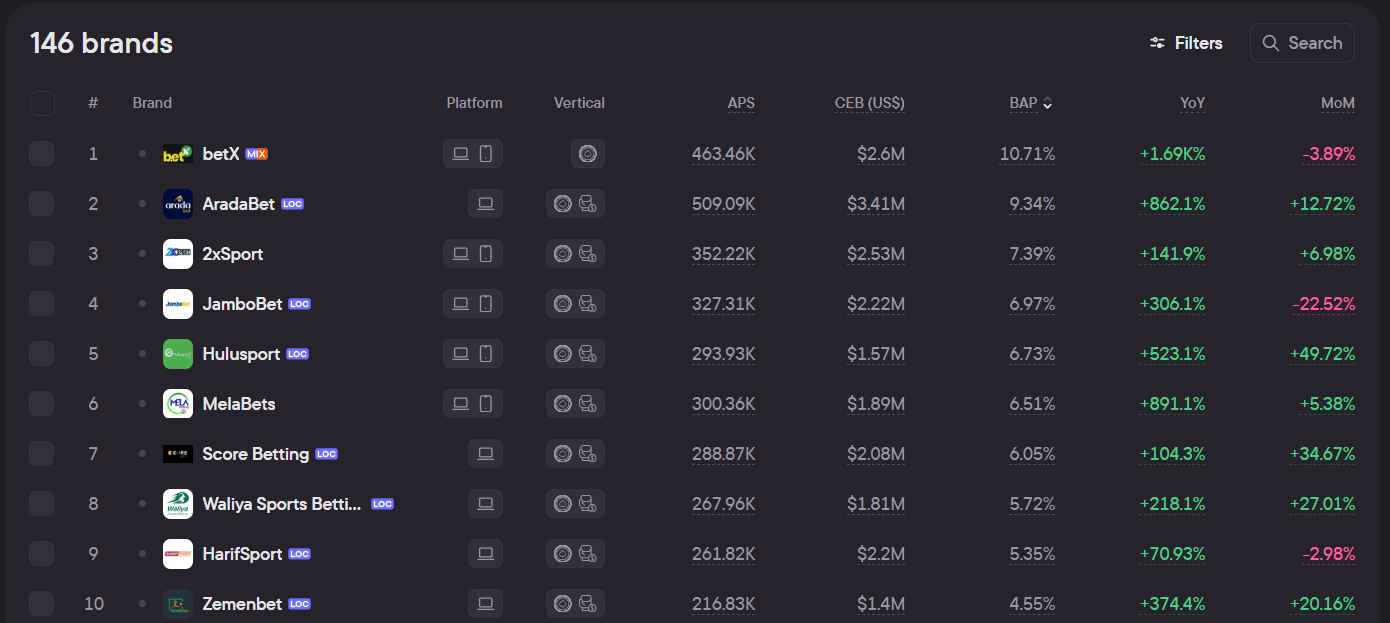Click the casino chip icon for Zemenbet
Viewport: 1390px width, 623px height.
click(x=563, y=604)
